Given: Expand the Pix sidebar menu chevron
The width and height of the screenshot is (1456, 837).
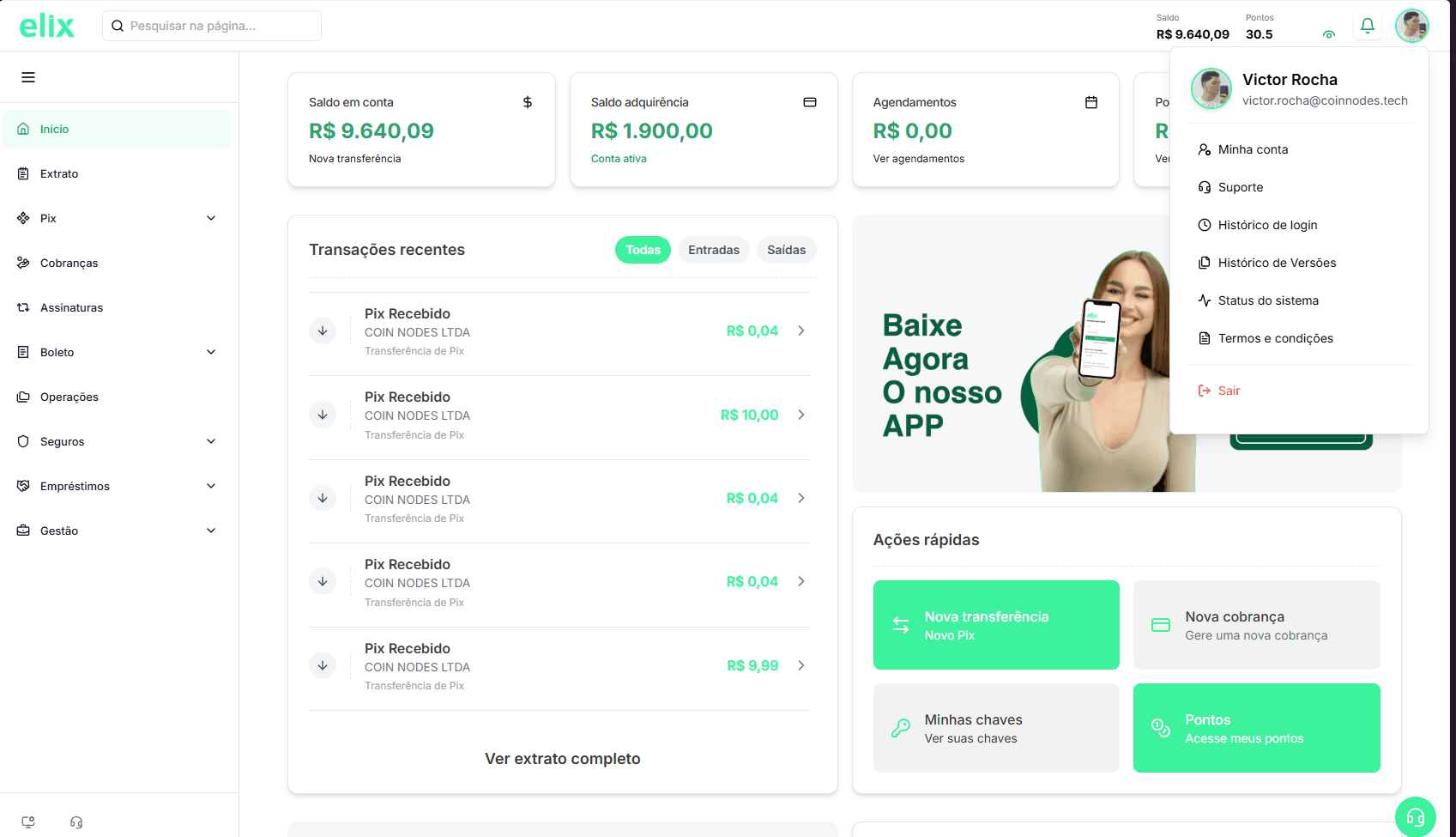Looking at the screenshot, I should [x=211, y=218].
